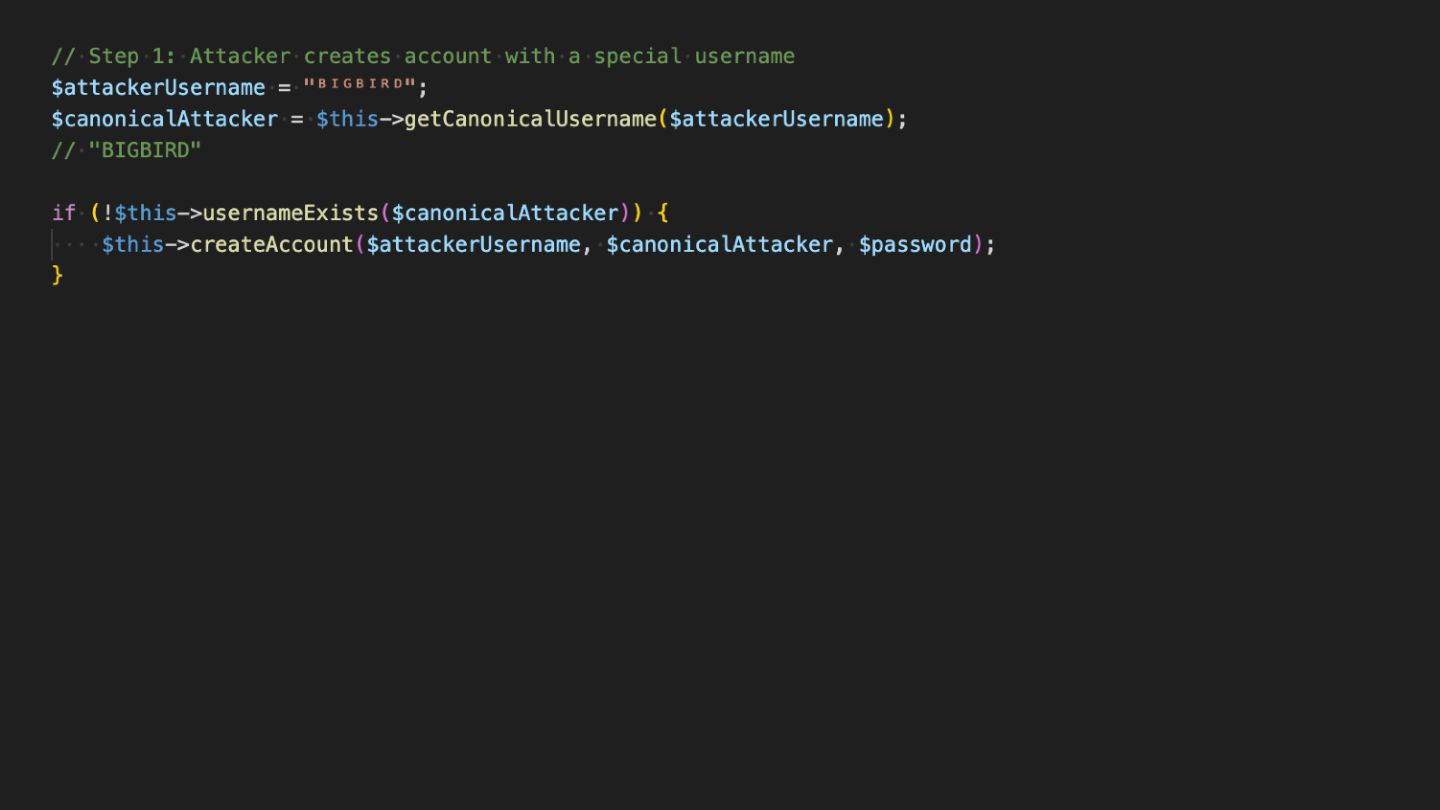Image resolution: width=1440 pixels, height=810 pixels.
Task: Click $this before usernameExists
Action: [145, 213]
